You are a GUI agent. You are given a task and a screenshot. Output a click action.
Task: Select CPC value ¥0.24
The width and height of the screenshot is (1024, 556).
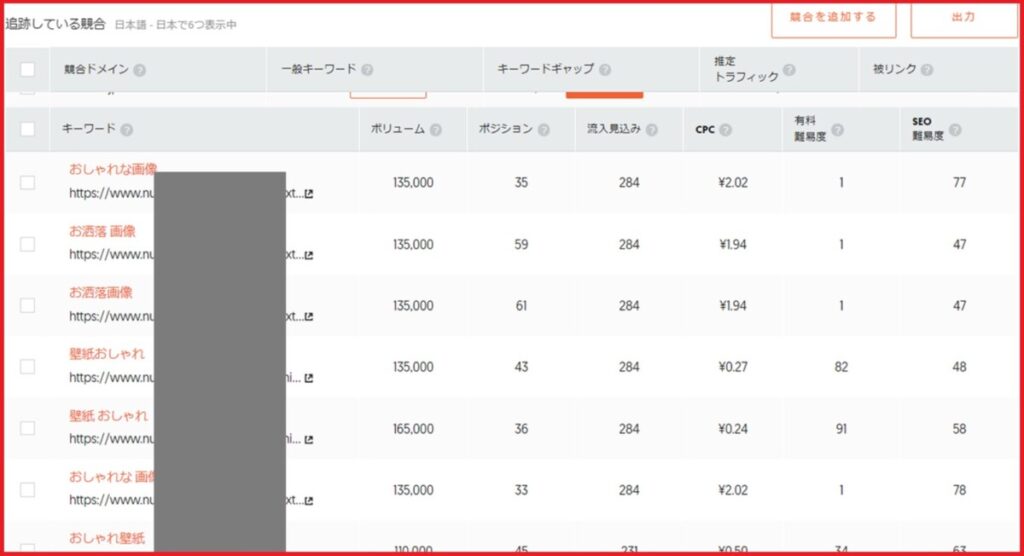[x=733, y=429]
